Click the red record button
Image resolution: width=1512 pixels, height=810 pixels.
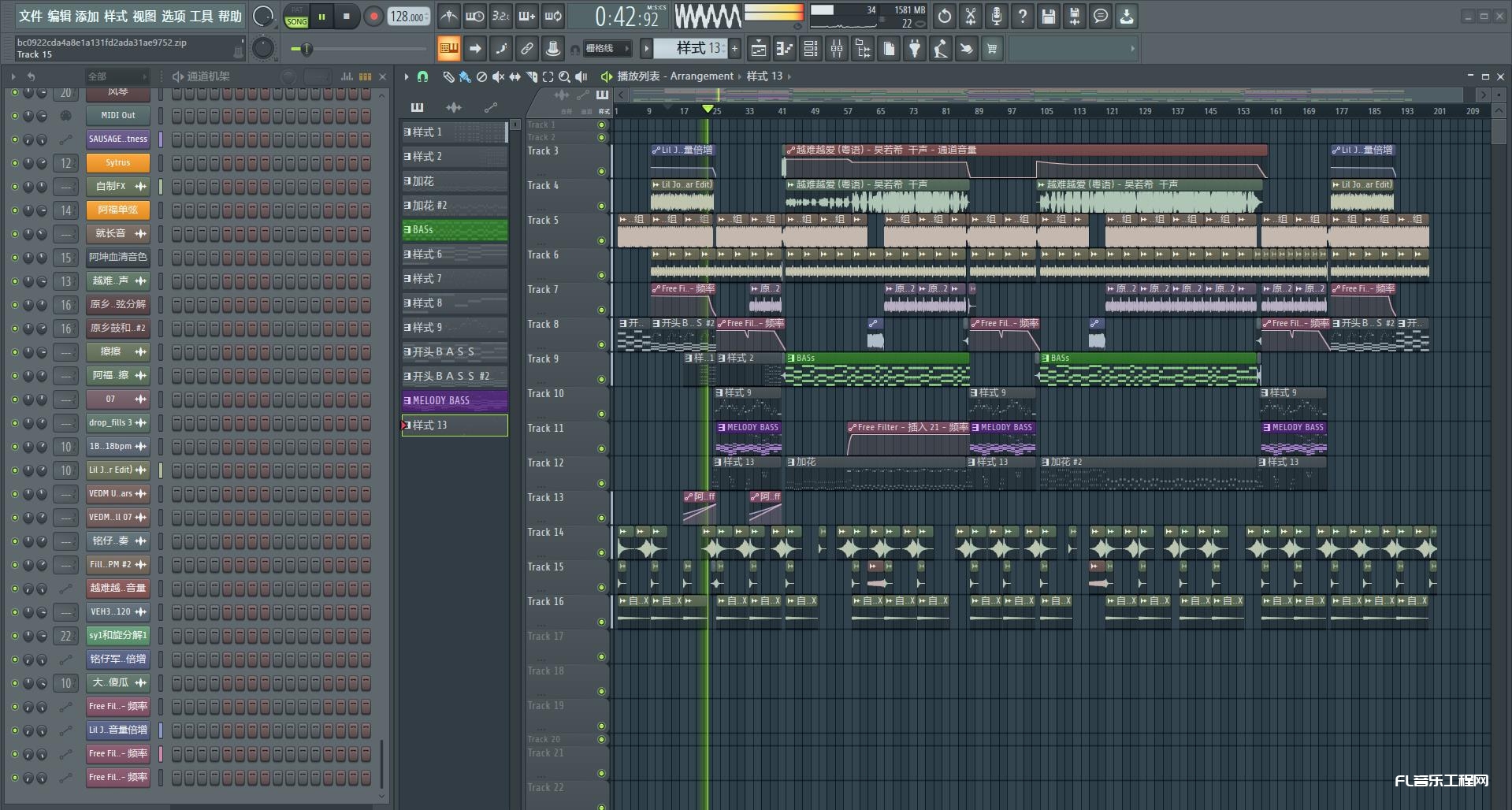[x=373, y=16]
